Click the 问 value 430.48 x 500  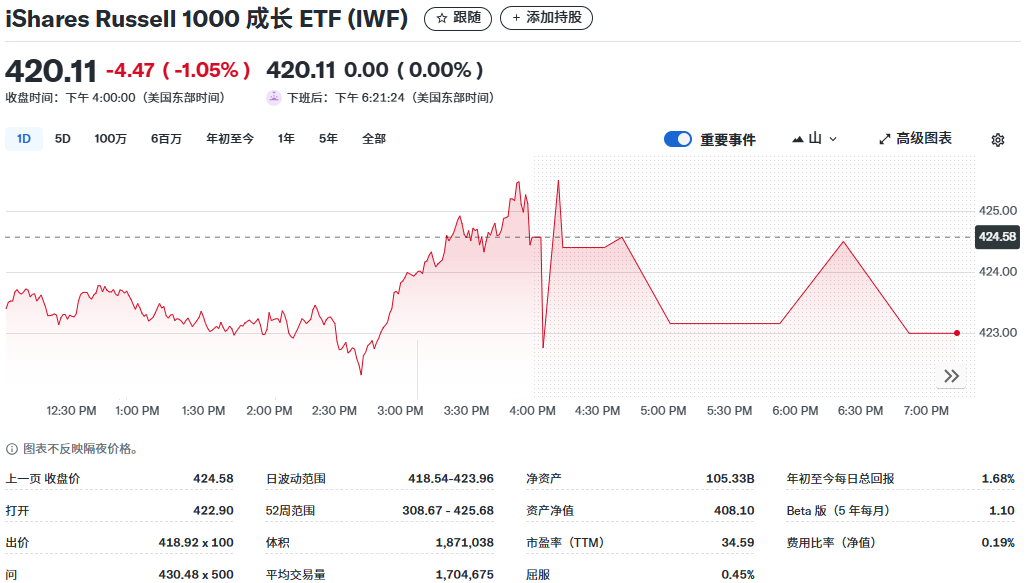click(x=196, y=574)
